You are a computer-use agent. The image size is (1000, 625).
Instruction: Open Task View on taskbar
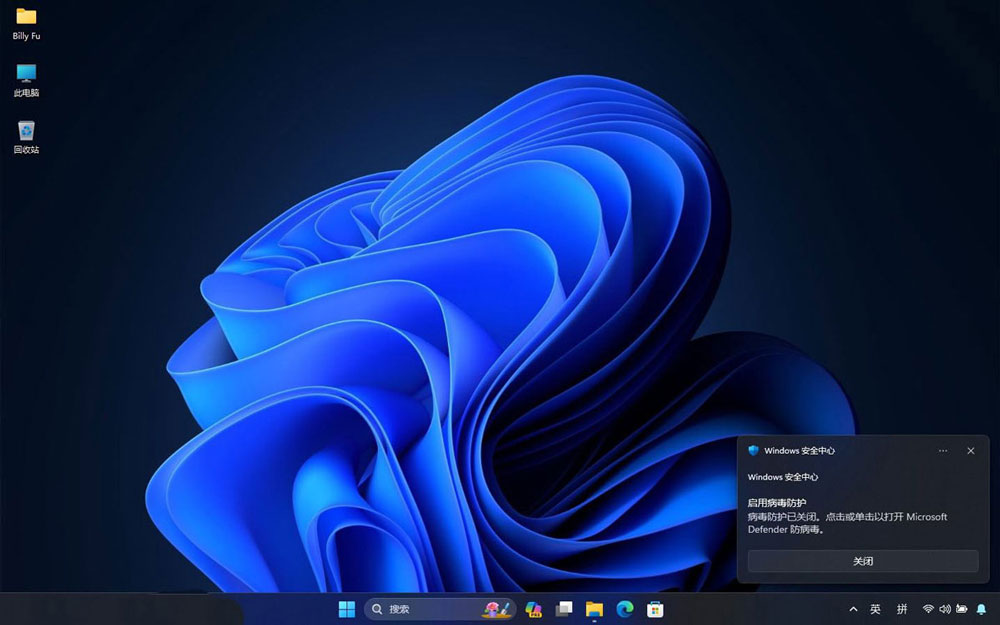[x=564, y=609]
